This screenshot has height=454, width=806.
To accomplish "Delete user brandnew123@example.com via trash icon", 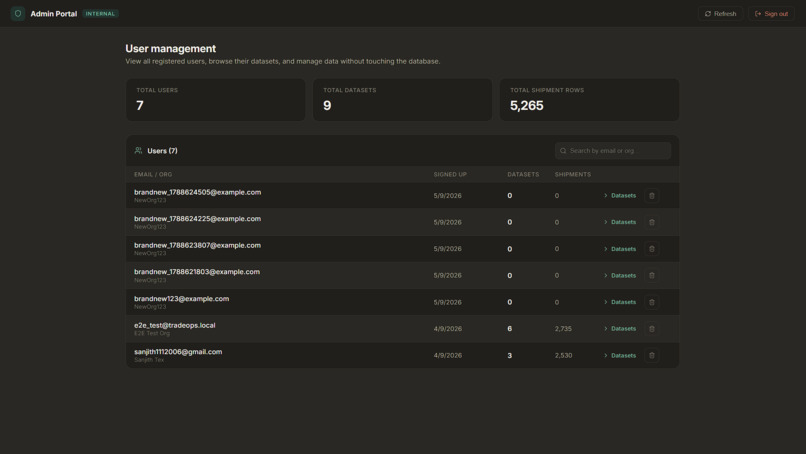I will click(652, 302).
